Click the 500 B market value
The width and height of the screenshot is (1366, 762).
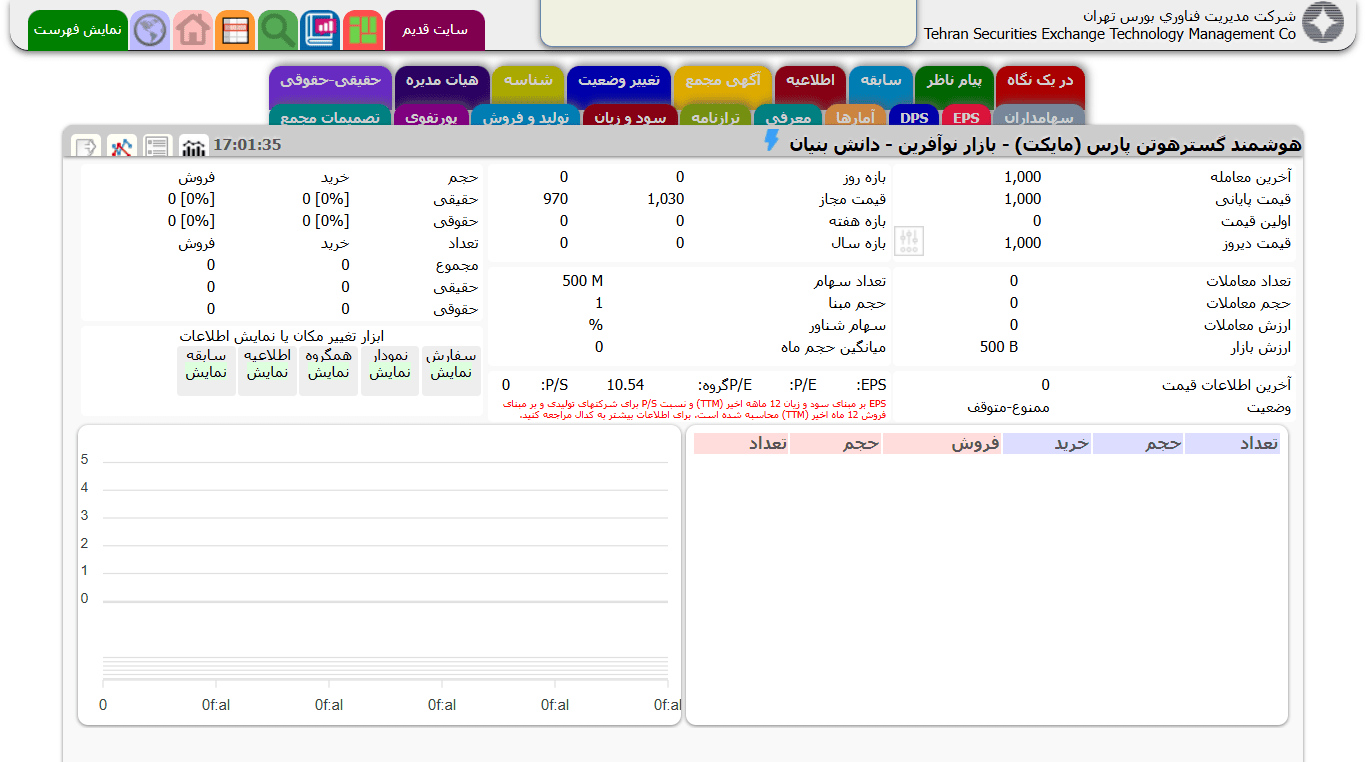[x=999, y=347]
